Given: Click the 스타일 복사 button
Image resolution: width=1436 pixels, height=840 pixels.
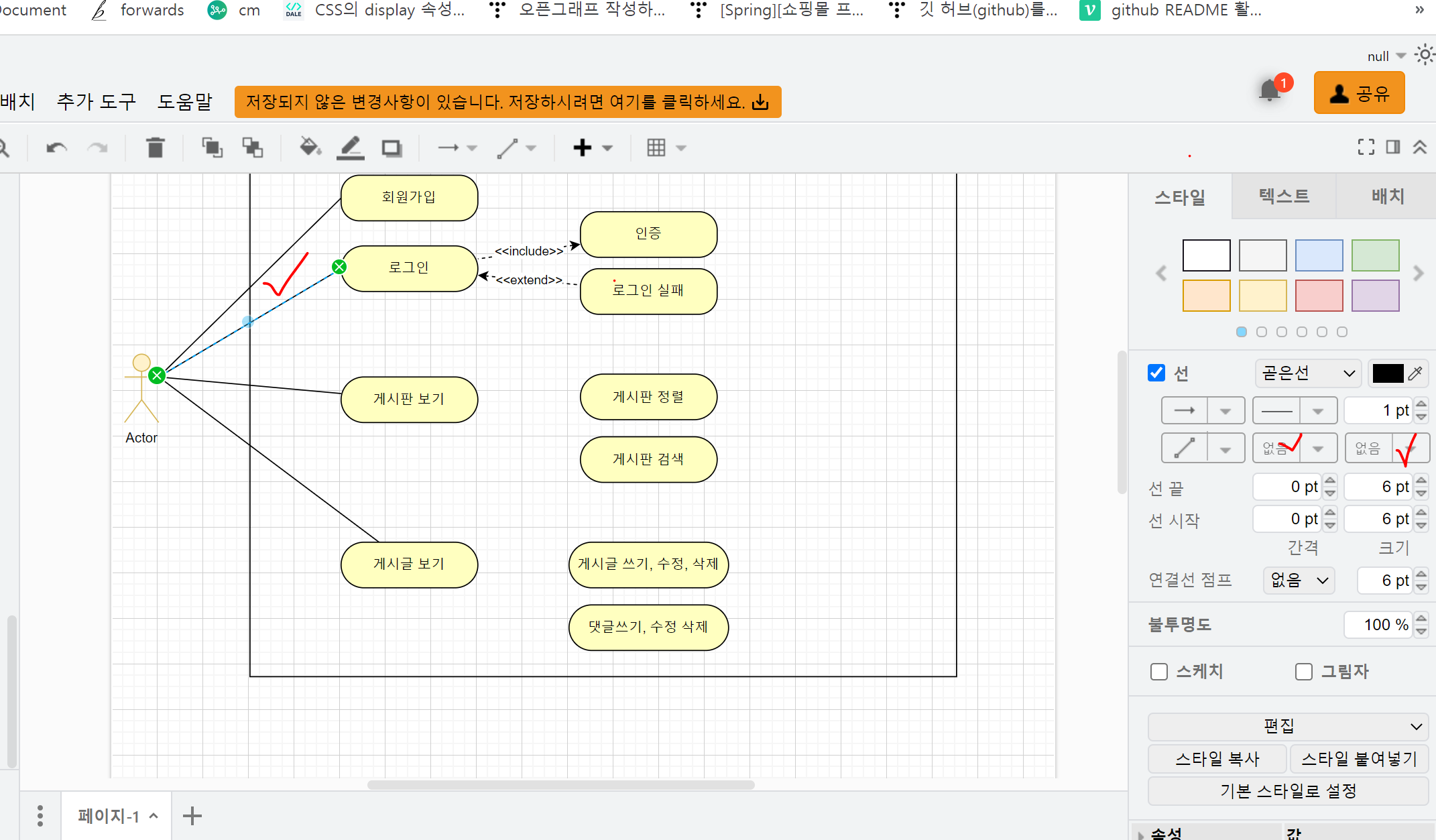Looking at the screenshot, I should [1217, 759].
